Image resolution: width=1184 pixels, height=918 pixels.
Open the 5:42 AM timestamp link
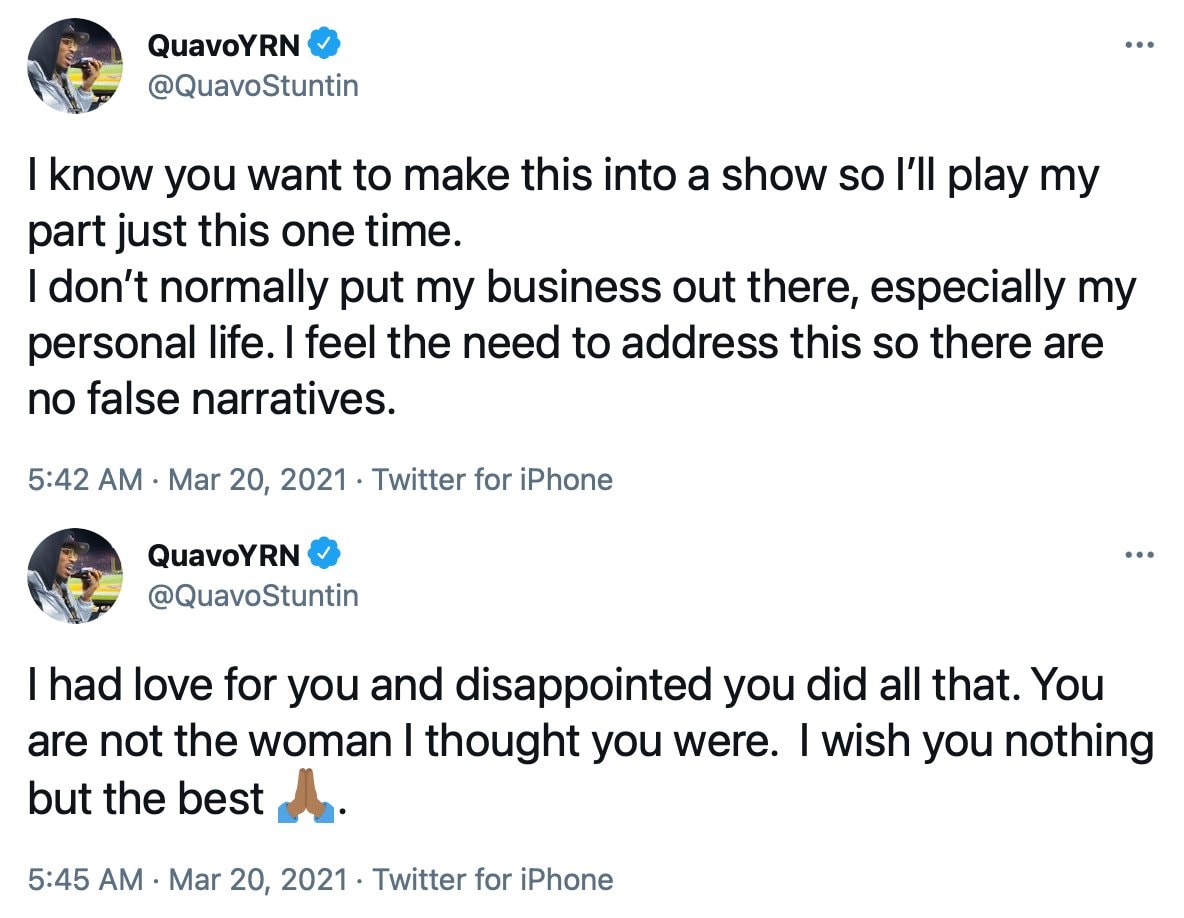point(85,480)
